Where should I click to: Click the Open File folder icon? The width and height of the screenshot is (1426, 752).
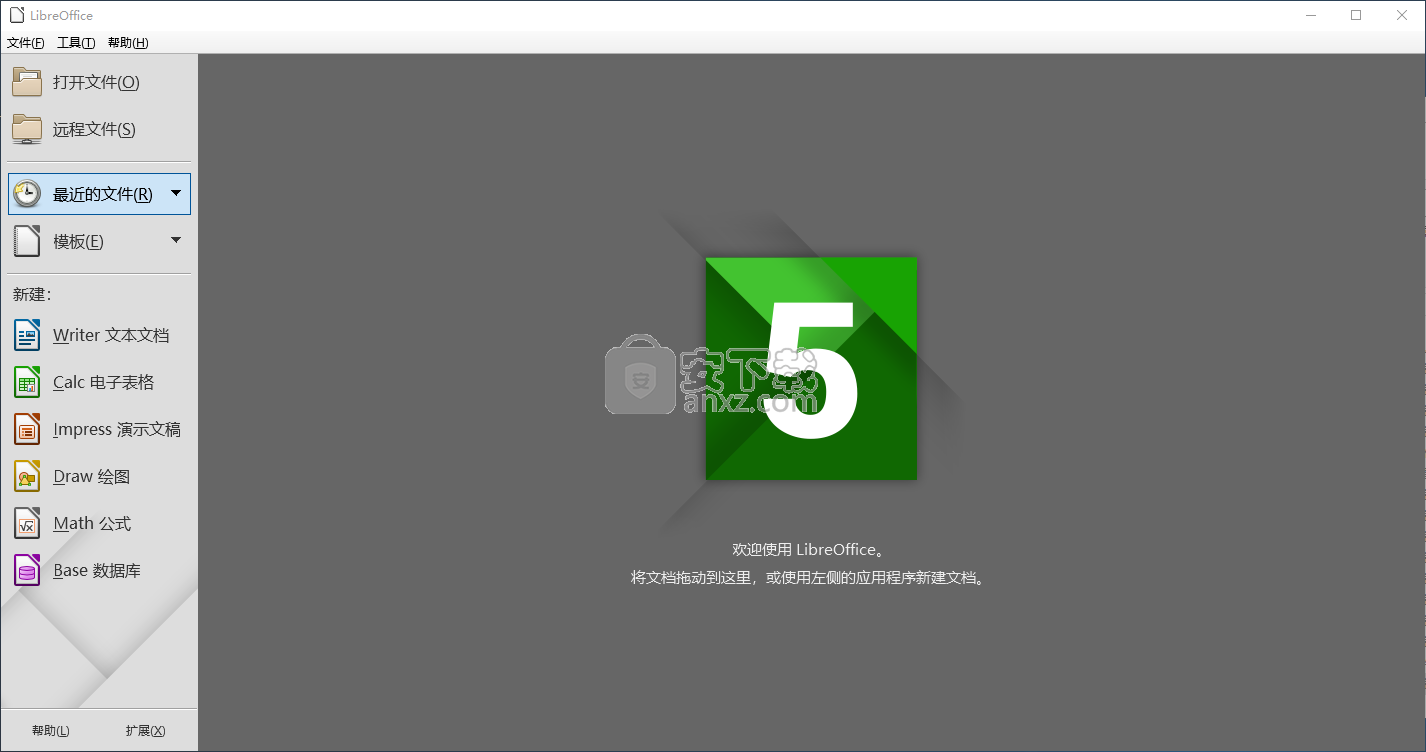pyautogui.click(x=27, y=82)
